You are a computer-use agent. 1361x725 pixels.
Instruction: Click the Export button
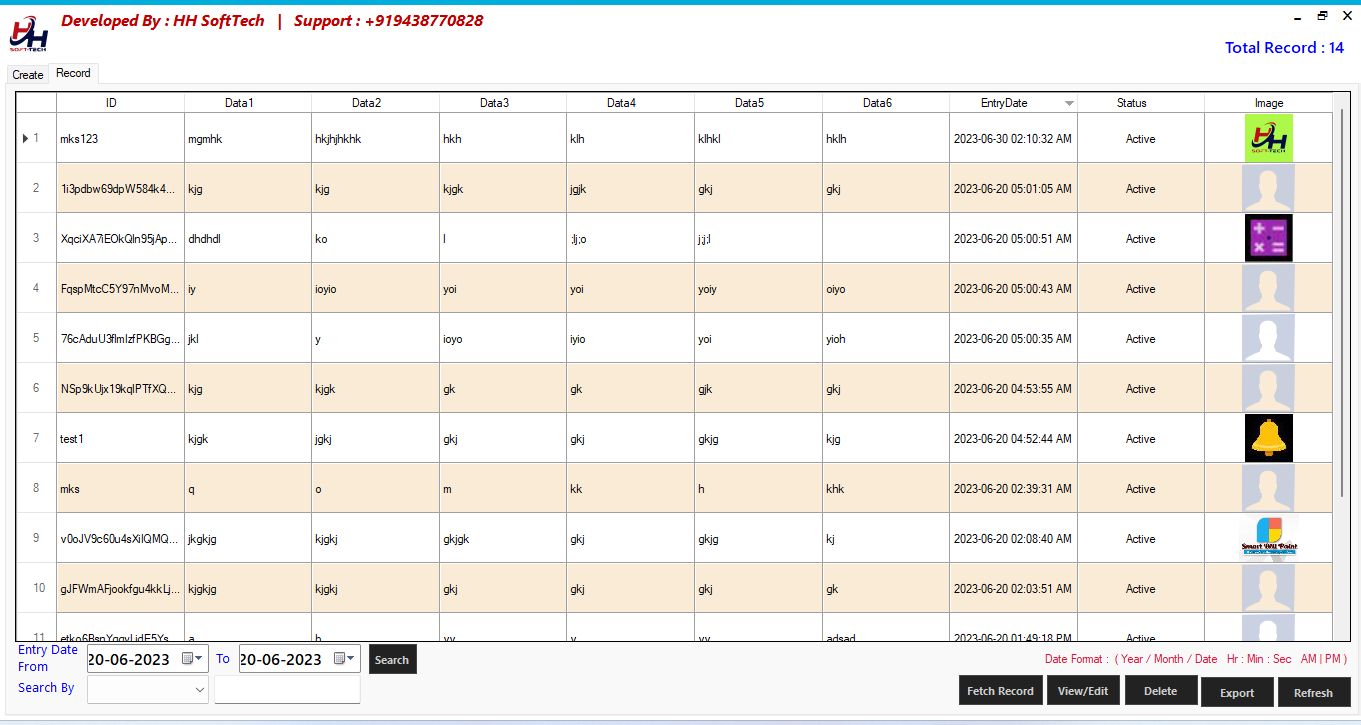tap(1237, 692)
